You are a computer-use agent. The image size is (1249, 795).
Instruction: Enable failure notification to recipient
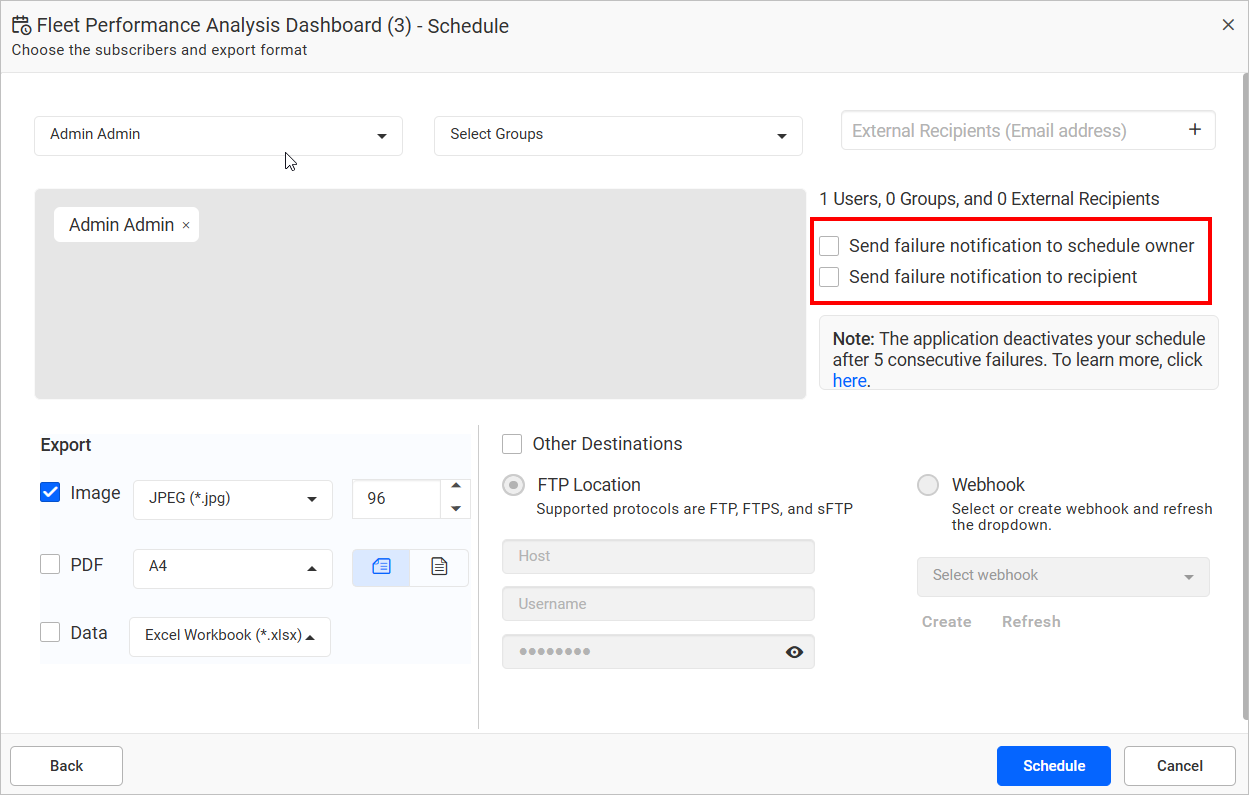coord(829,277)
